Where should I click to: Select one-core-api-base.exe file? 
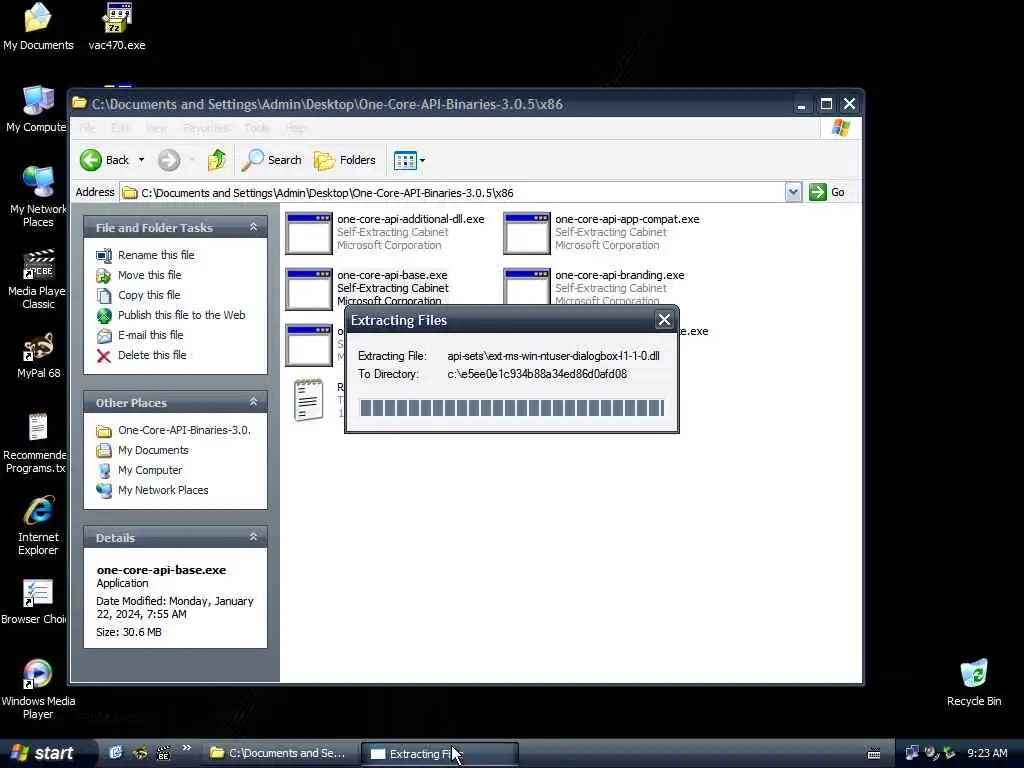(x=368, y=288)
